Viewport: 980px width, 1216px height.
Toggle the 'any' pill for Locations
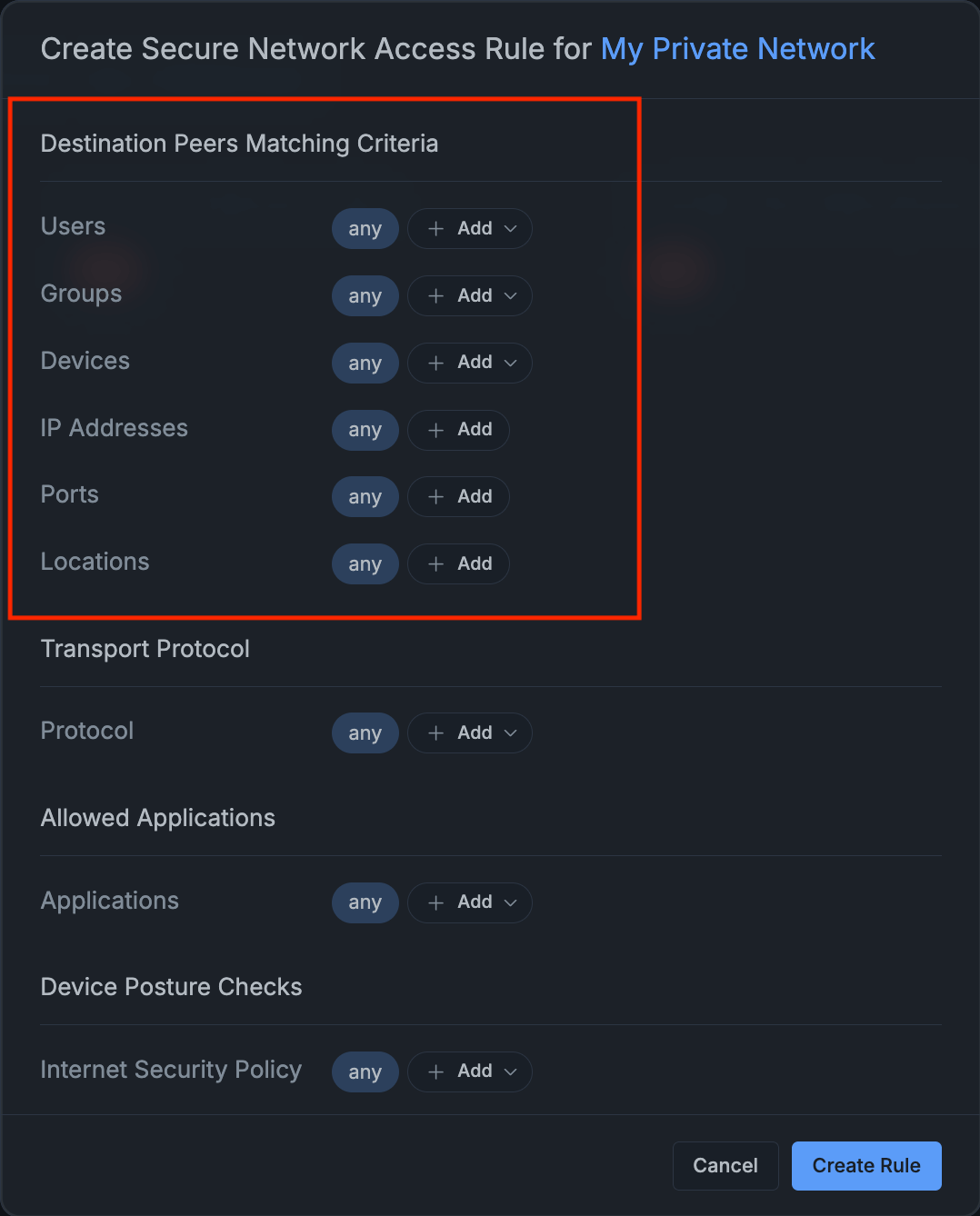pos(365,563)
